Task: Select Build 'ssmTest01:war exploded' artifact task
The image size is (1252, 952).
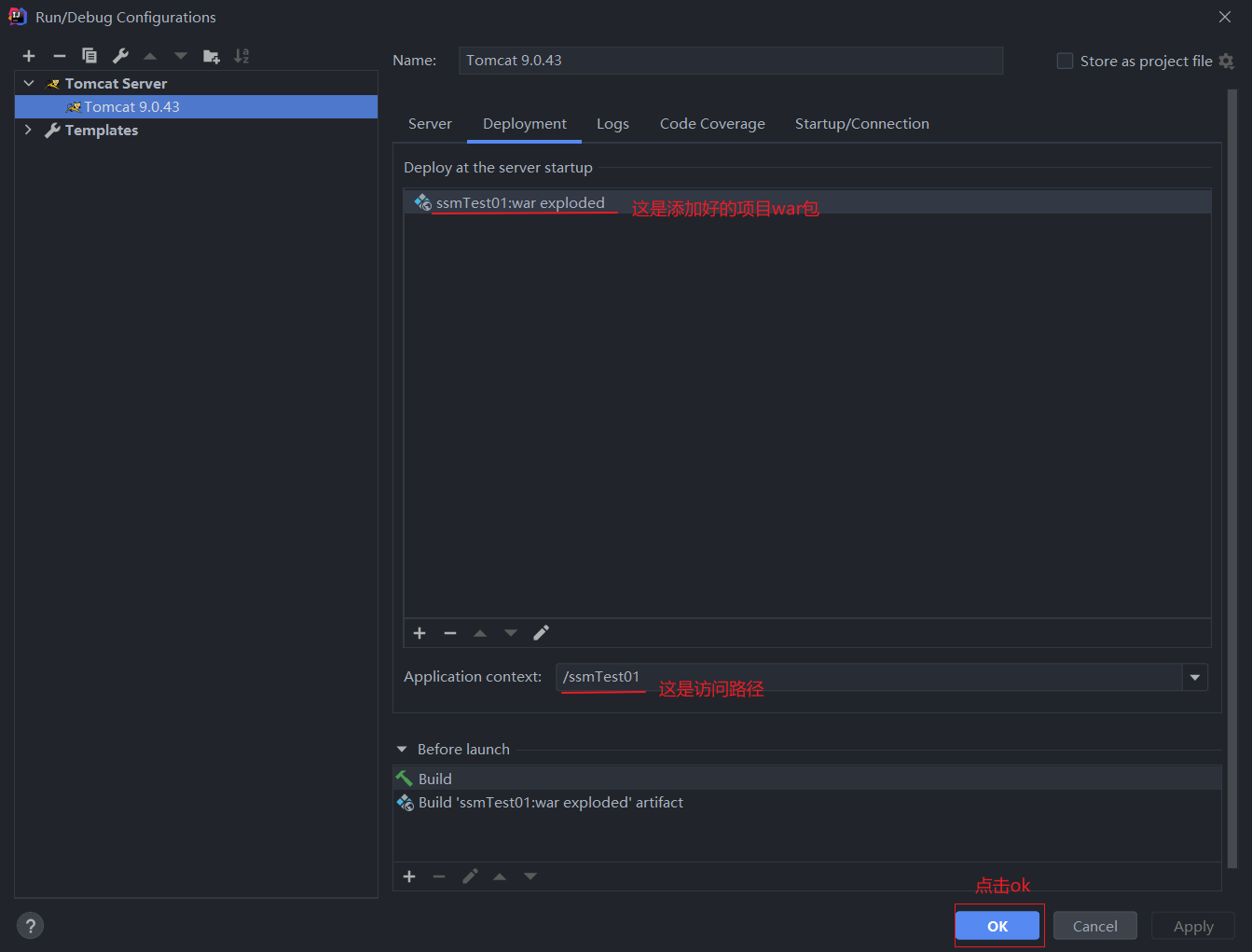Action: (807, 803)
